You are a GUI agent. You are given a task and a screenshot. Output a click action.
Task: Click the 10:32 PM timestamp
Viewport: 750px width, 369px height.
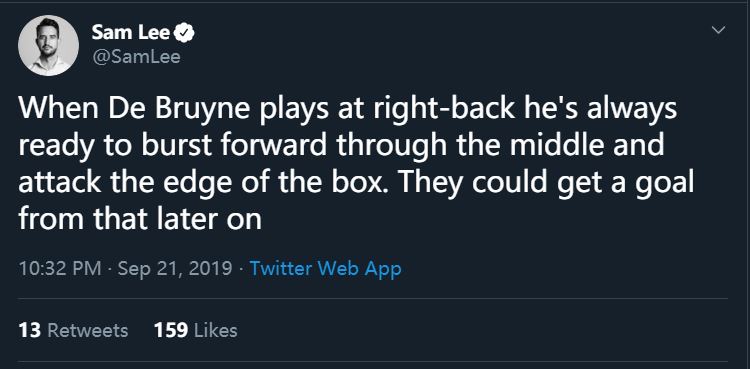(x=60, y=268)
